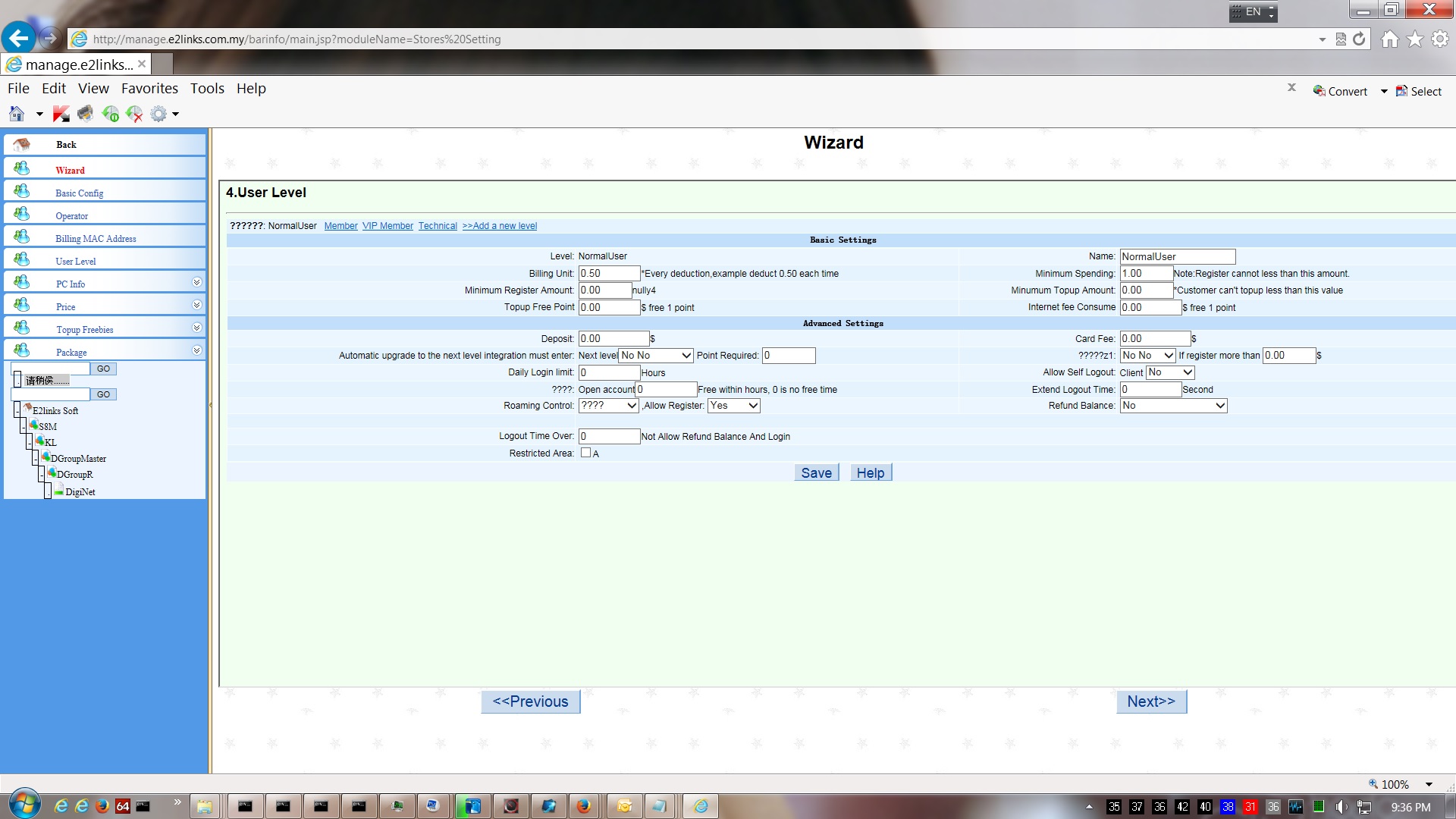The width and height of the screenshot is (1456, 819).
Task: Expand the PC Info sidebar section
Action: click(196, 282)
